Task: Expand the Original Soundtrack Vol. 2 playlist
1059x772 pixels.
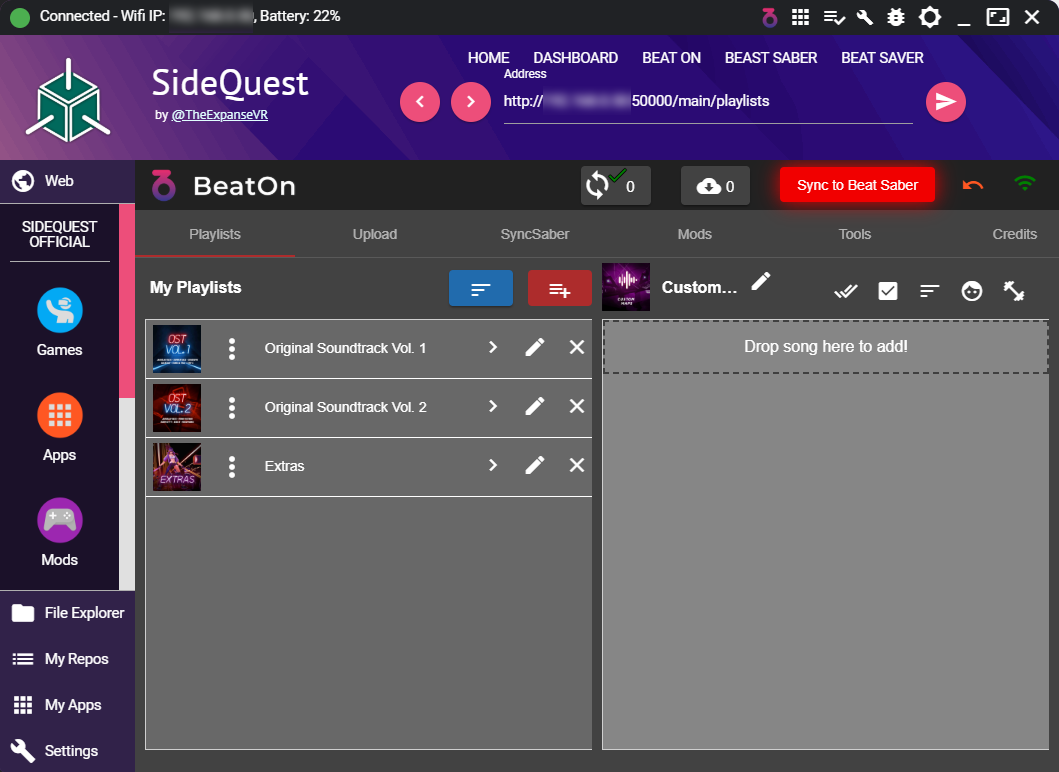Action: tap(493, 406)
